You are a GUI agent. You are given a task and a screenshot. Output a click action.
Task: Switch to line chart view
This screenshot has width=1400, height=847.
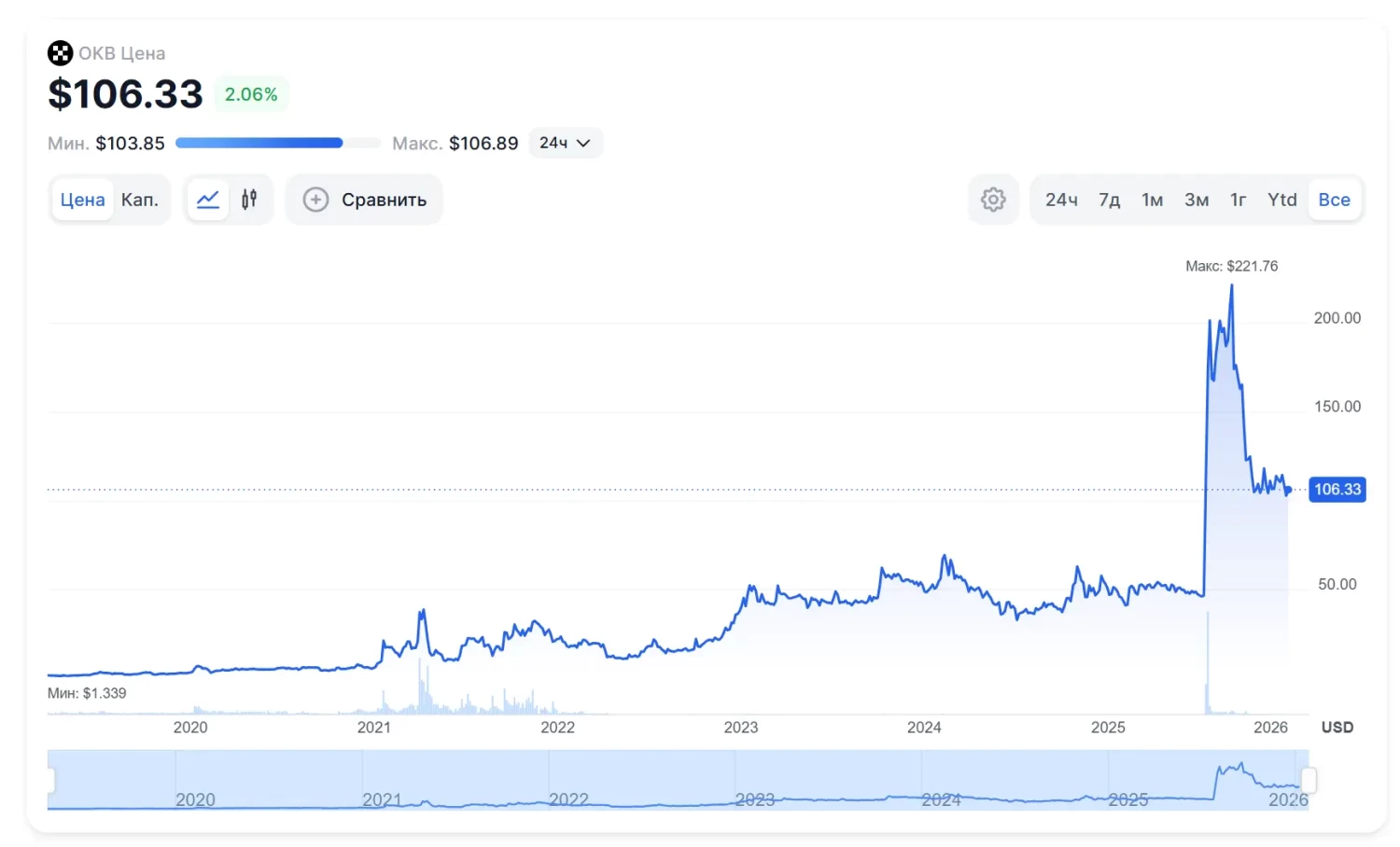coord(208,200)
